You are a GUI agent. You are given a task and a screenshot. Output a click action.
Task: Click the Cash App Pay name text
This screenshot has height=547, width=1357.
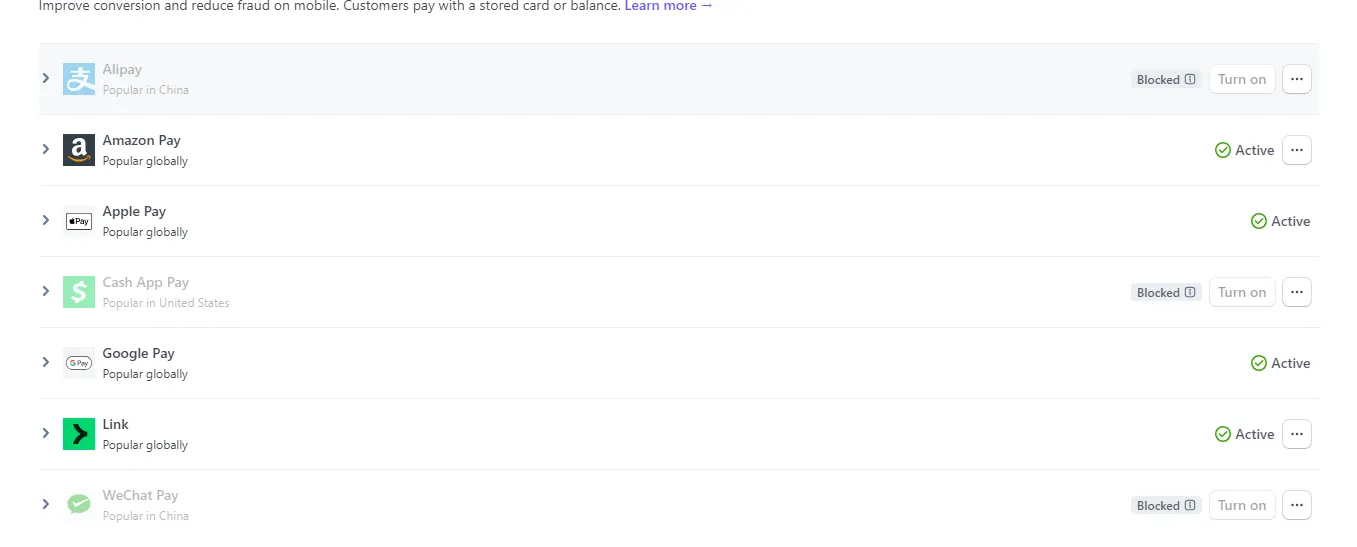(x=145, y=282)
